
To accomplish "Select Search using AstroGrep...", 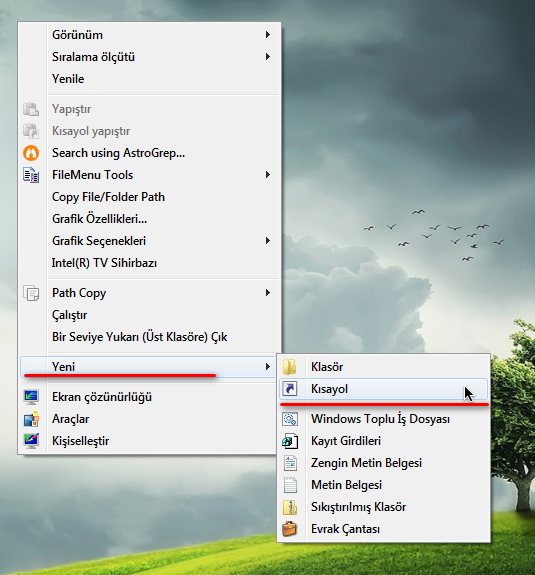I will 150,153.
